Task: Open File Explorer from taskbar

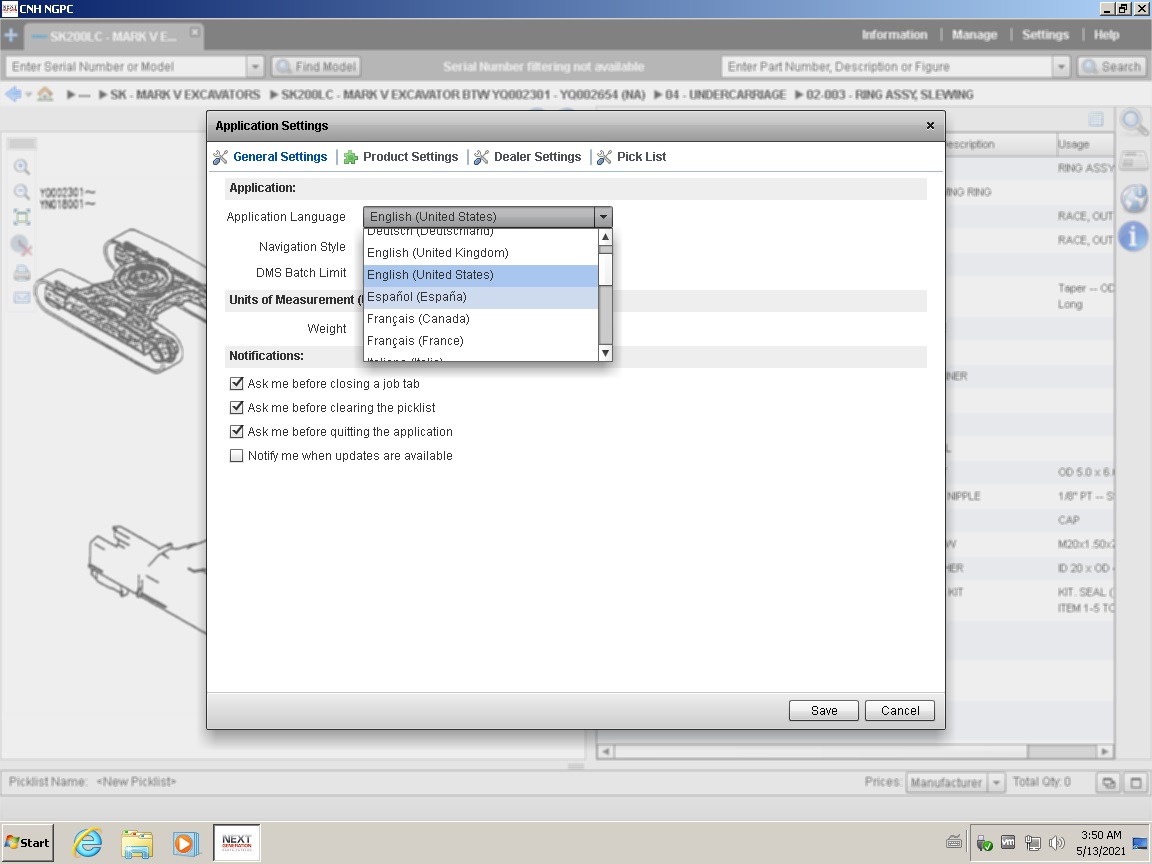Action: [137, 843]
